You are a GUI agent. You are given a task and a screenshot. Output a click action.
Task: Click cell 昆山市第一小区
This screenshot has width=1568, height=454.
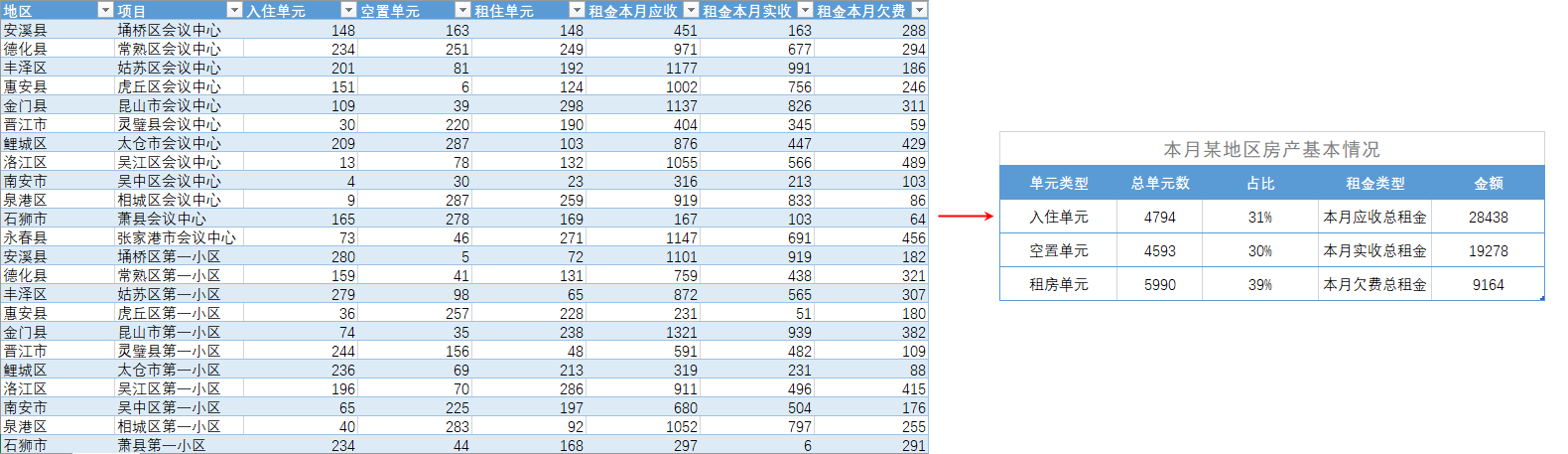coord(179,332)
